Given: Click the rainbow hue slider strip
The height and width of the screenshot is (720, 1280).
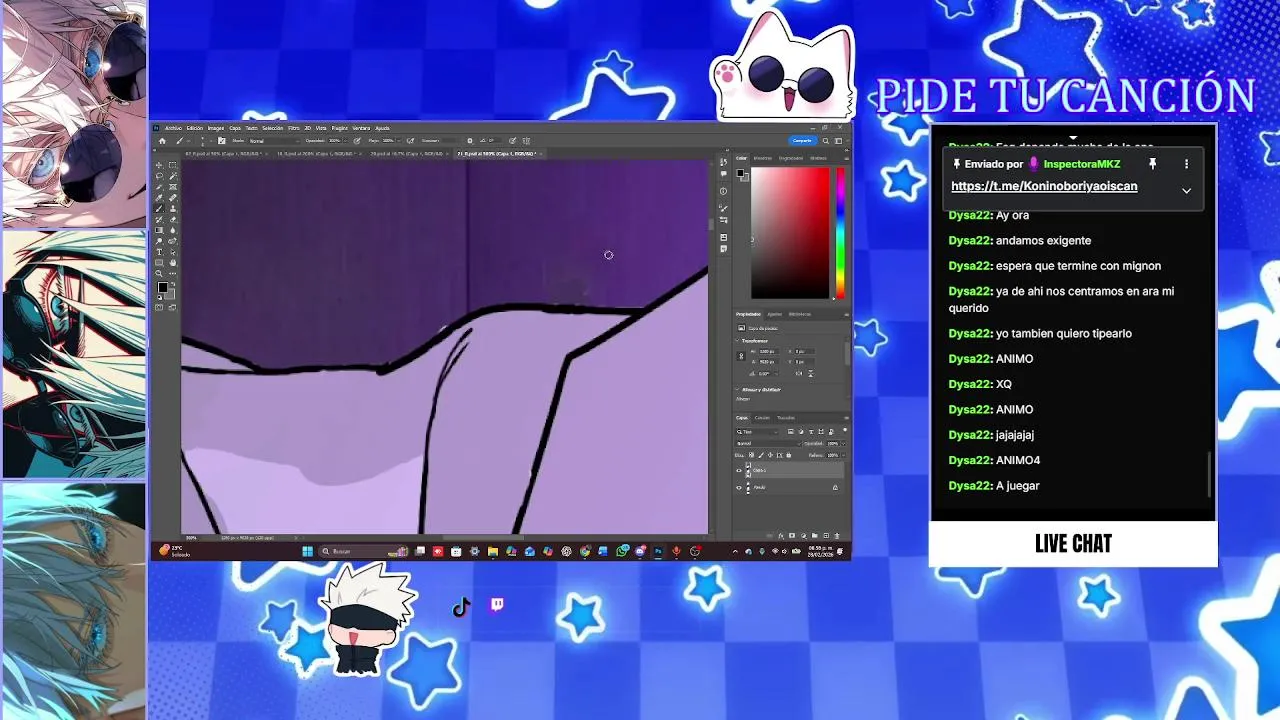Looking at the screenshot, I should (x=840, y=233).
